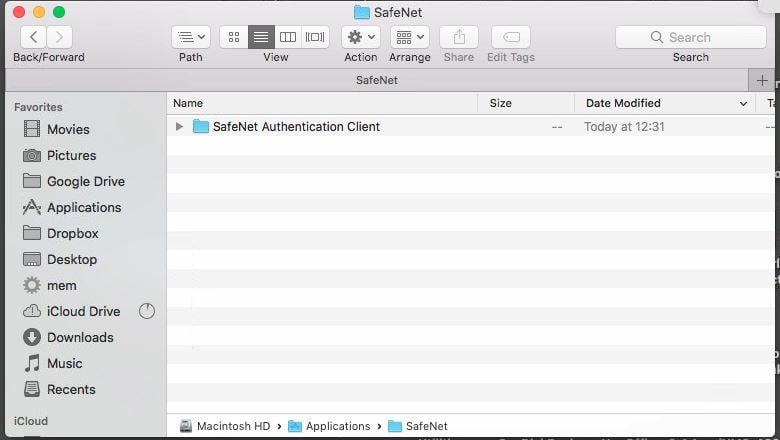Click the Share toolbar button
Viewport: 780px width, 440px height.
[459, 37]
